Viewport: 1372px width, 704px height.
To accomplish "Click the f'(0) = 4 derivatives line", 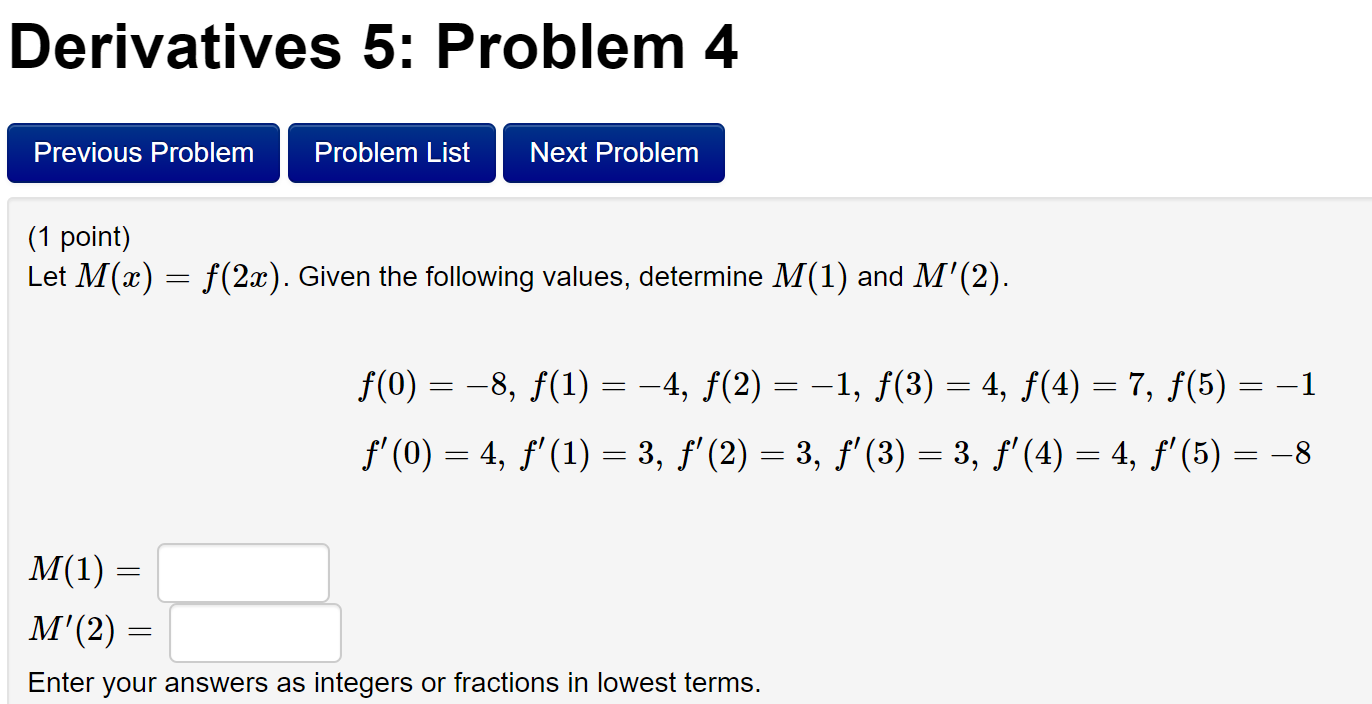I will (835, 452).
